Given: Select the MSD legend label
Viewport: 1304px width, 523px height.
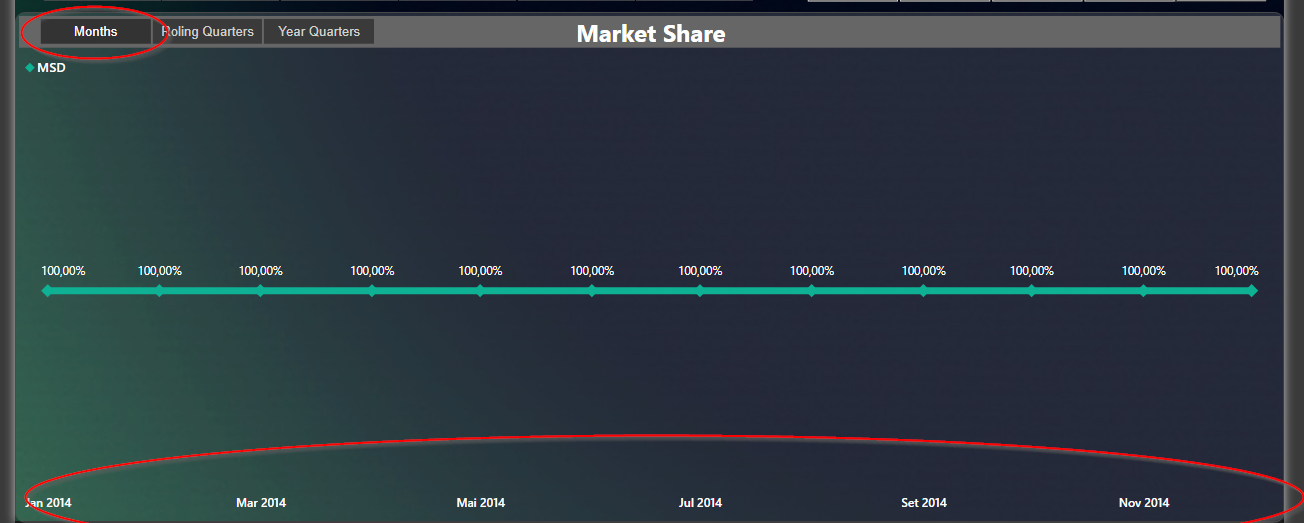Looking at the screenshot, I should [51, 68].
